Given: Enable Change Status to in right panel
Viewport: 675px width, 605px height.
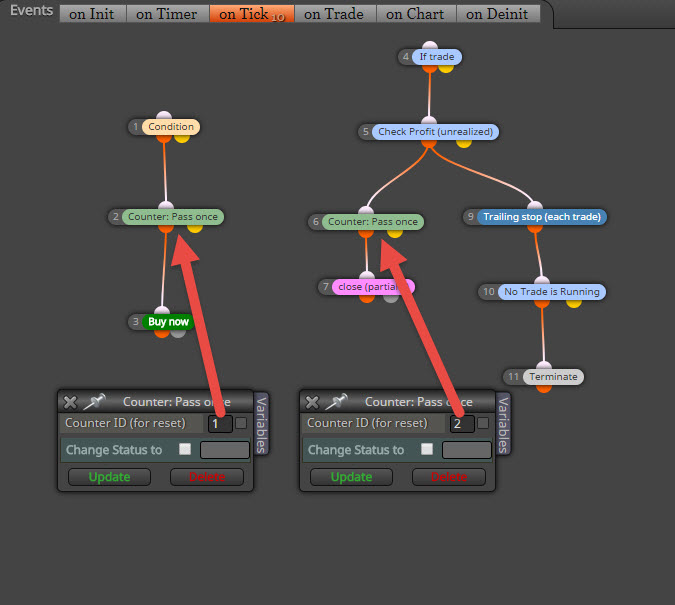Looking at the screenshot, I should click(x=427, y=449).
